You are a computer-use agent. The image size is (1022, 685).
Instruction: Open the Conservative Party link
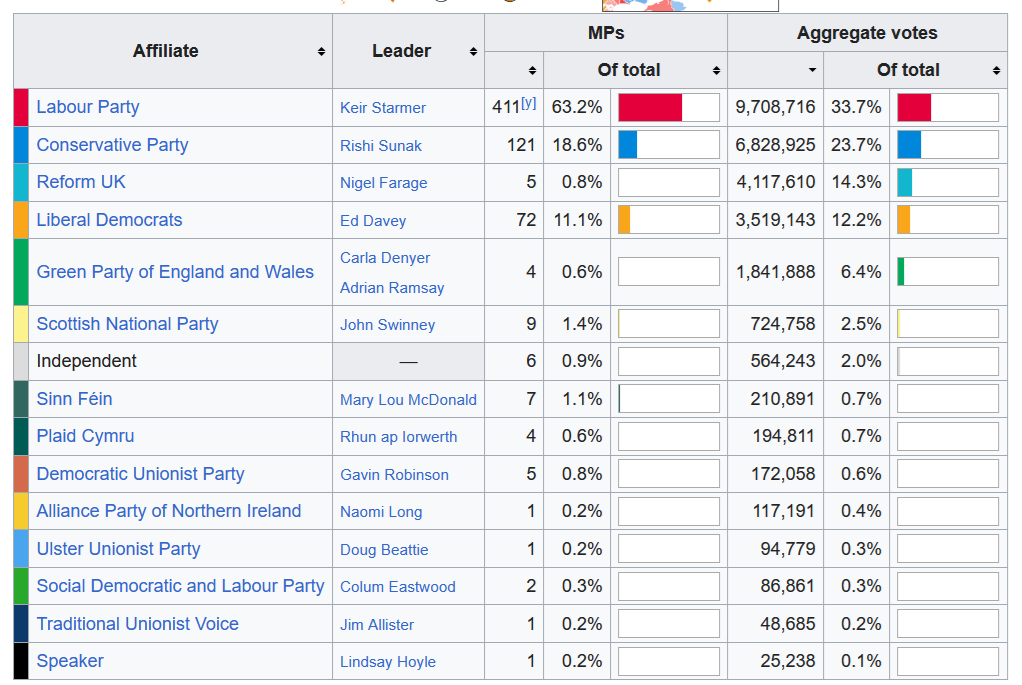point(112,145)
